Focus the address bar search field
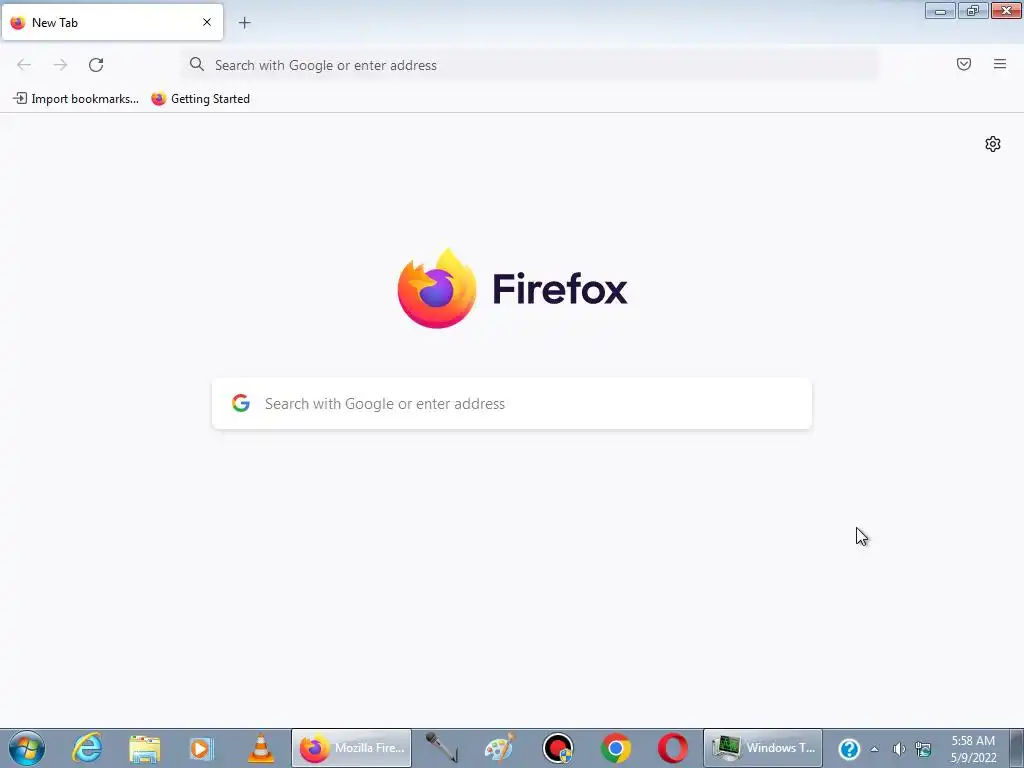The width and height of the screenshot is (1024, 768). coord(530,65)
